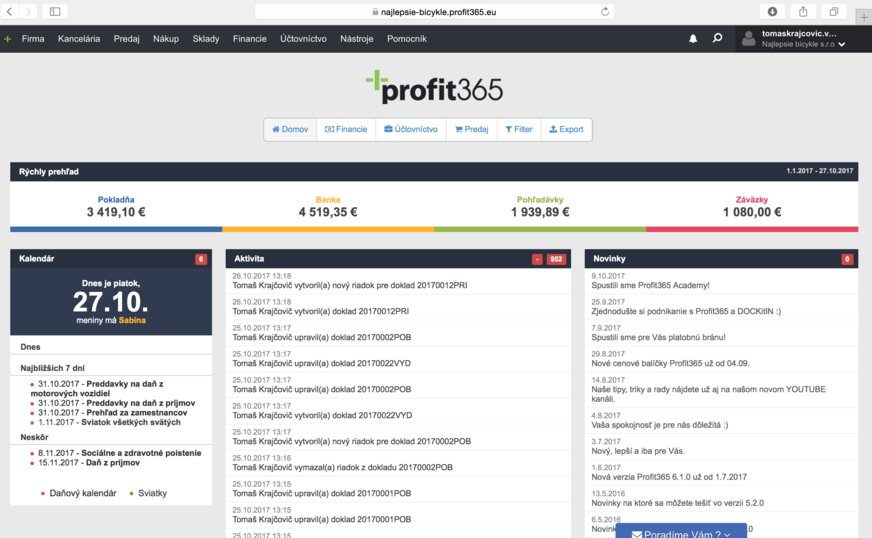Collapse the Aktivita panel with minus button

tap(538, 259)
